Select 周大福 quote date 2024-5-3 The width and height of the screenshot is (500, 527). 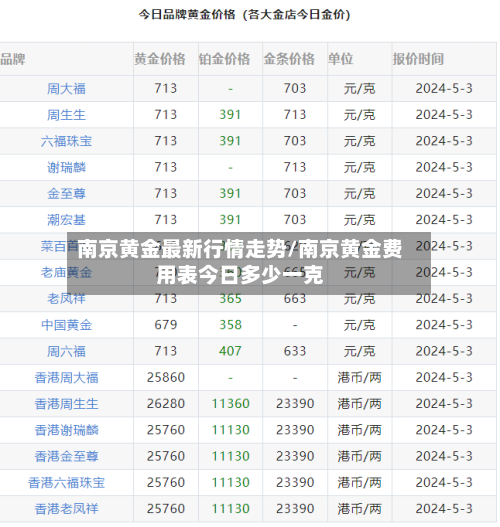pyautogui.click(x=444, y=88)
